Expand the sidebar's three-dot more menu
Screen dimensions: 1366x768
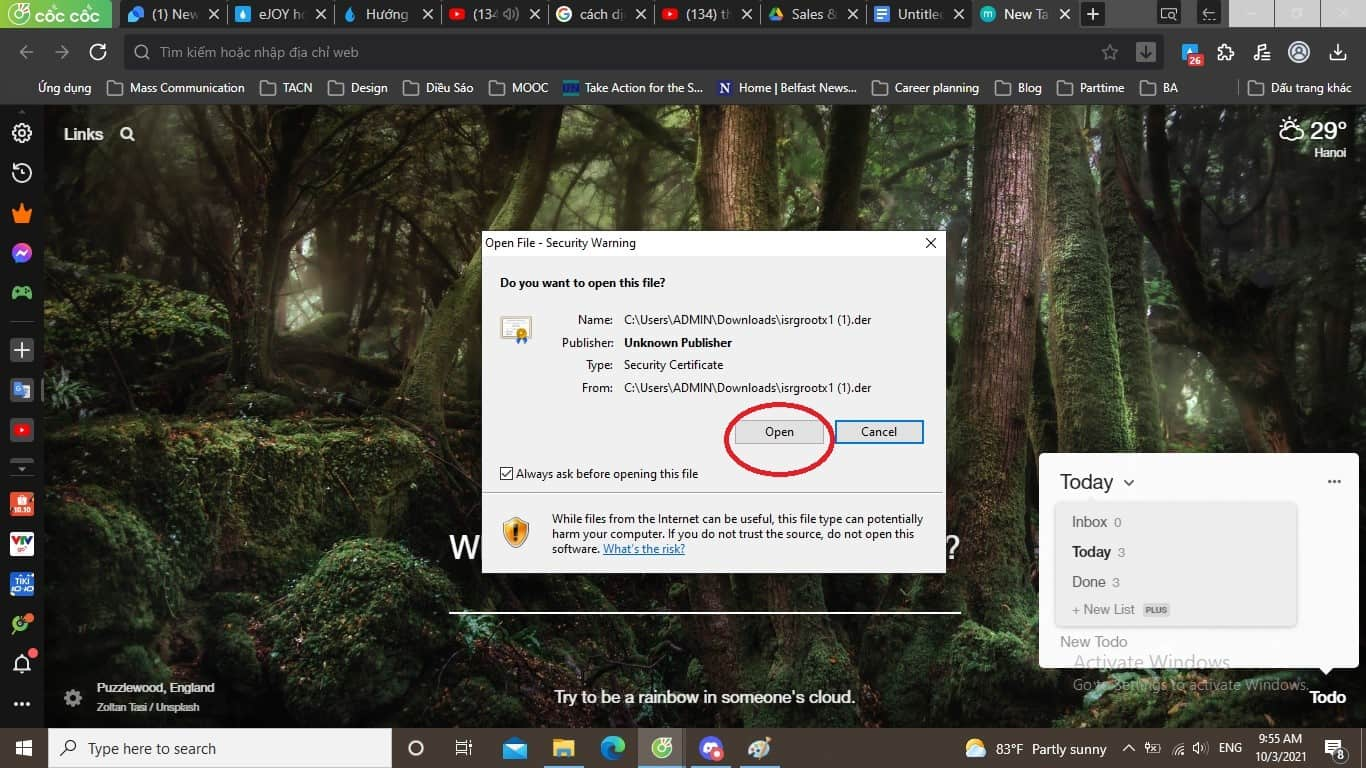pyautogui.click(x=21, y=704)
